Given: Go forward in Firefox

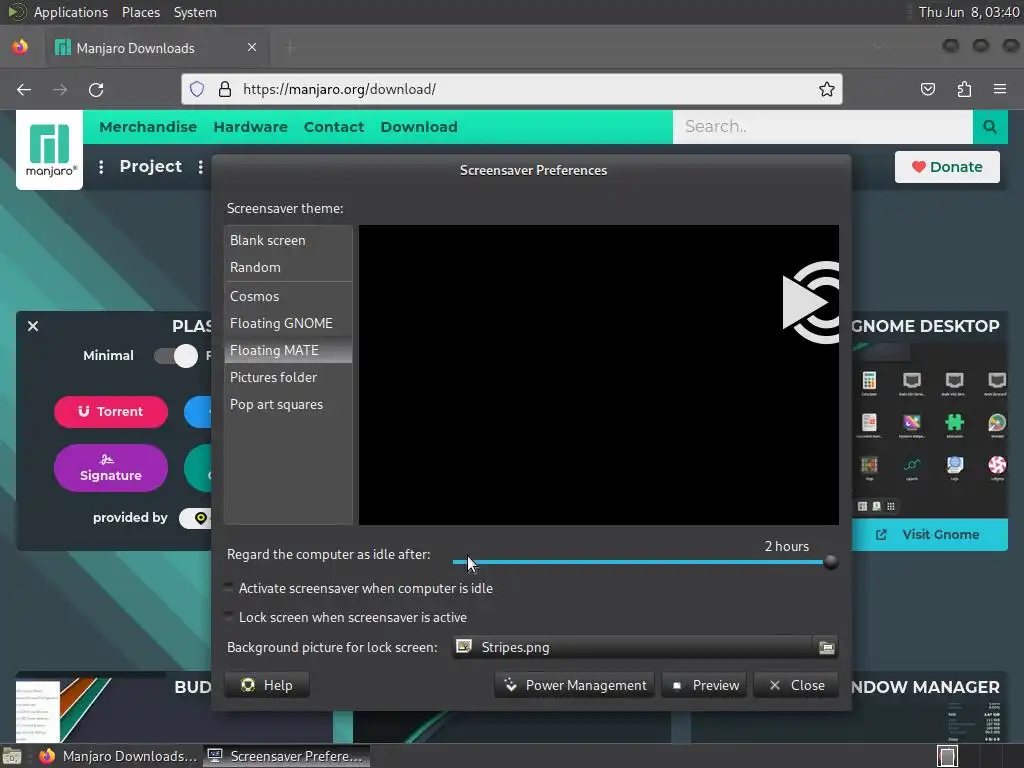Looking at the screenshot, I should pyautogui.click(x=60, y=89).
